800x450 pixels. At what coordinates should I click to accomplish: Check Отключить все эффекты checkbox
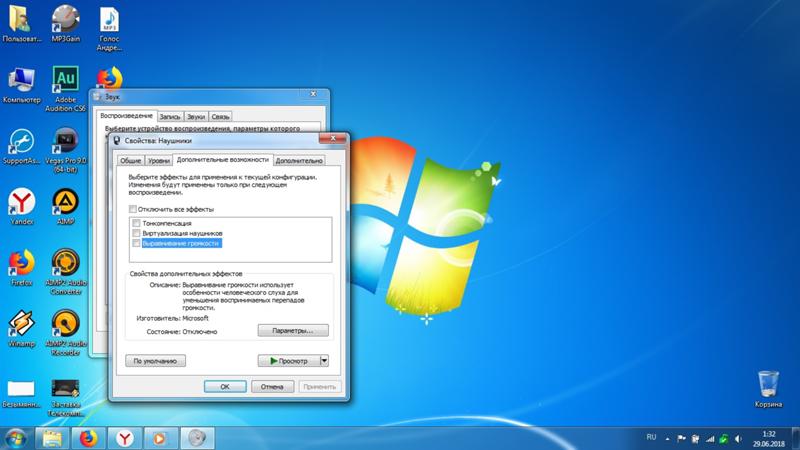(133, 209)
